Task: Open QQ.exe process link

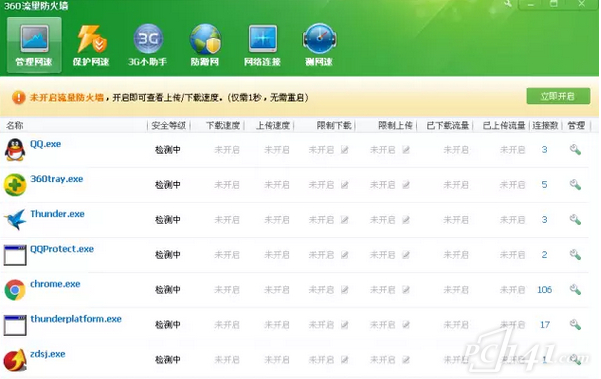Action: point(46,144)
